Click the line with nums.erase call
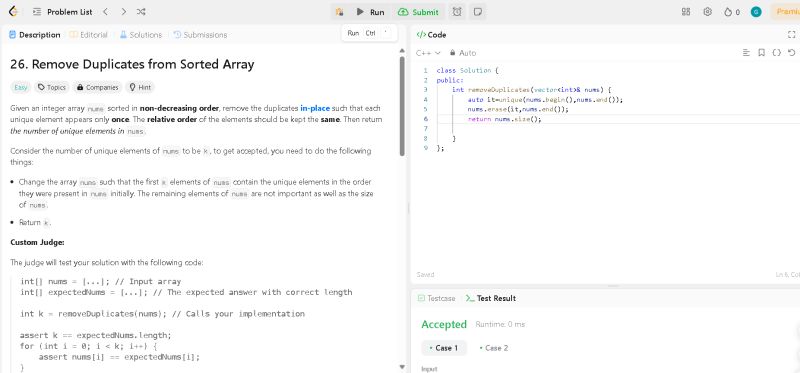 coord(518,109)
